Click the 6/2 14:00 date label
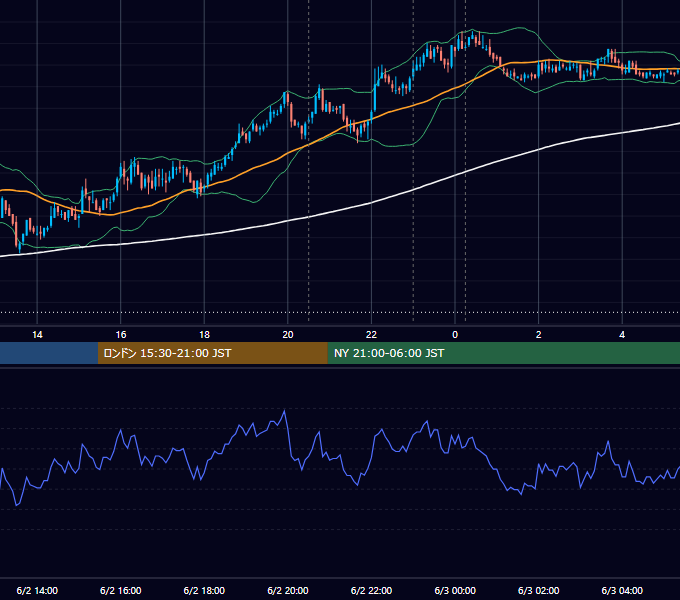 [37, 590]
